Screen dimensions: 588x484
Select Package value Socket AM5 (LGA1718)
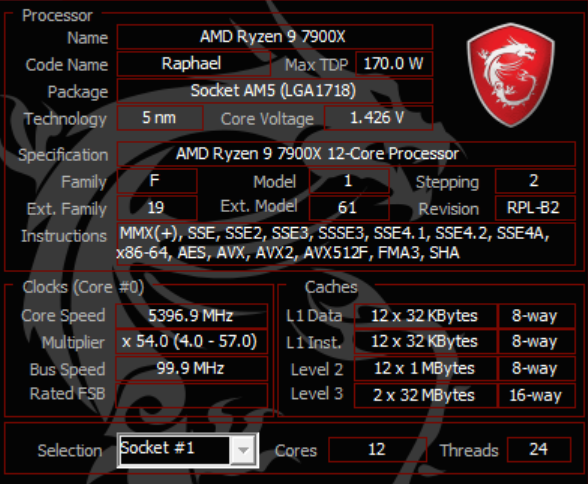275,91
